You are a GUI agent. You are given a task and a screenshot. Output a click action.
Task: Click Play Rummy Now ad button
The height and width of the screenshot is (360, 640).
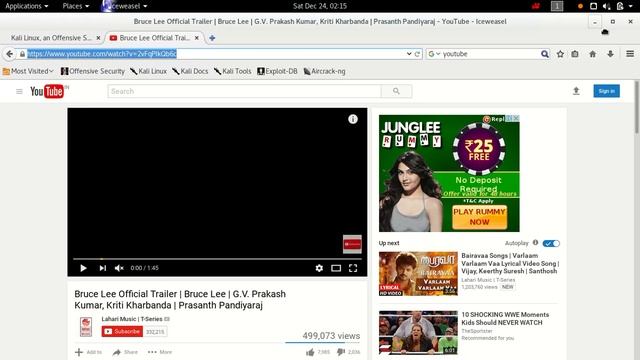479,217
